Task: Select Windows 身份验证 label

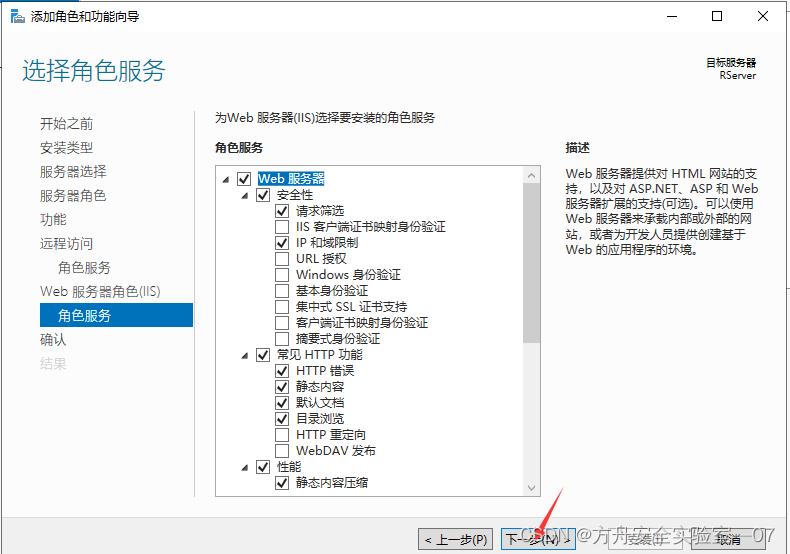Action: [348, 275]
